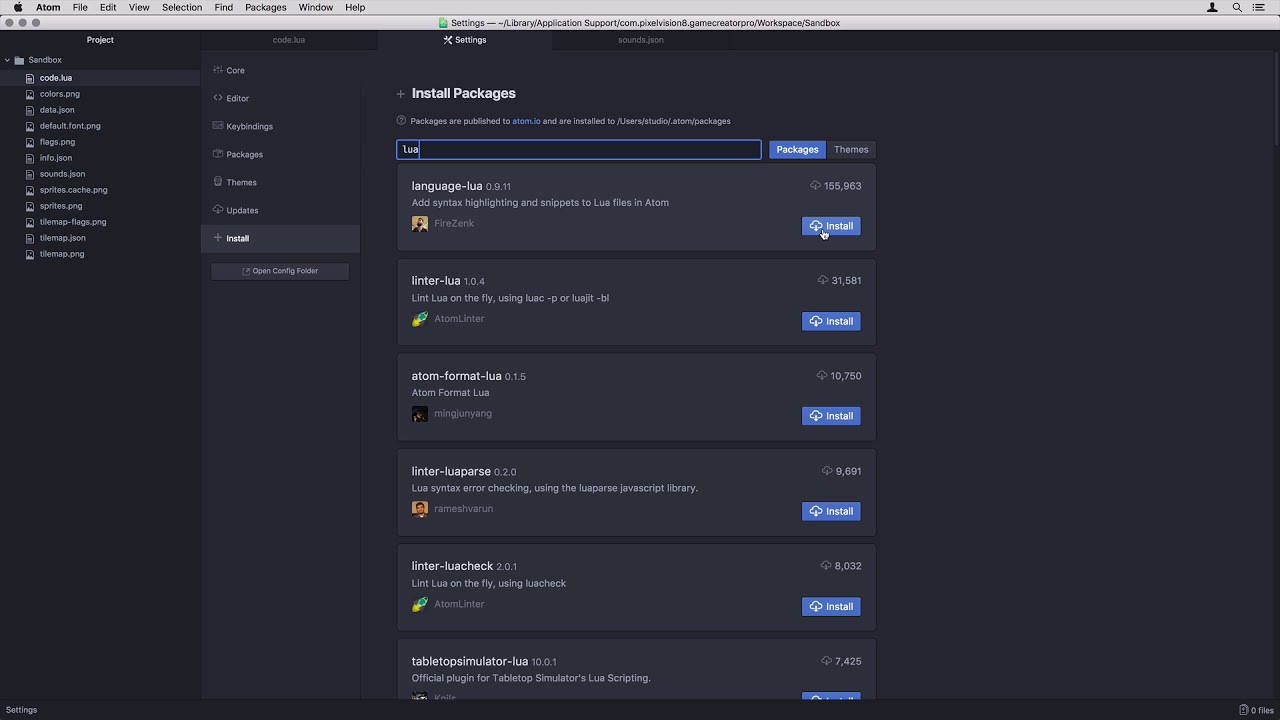The width and height of the screenshot is (1280, 720).
Task: Switch to the sounds.json tab
Action: pyautogui.click(x=641, y=40)
